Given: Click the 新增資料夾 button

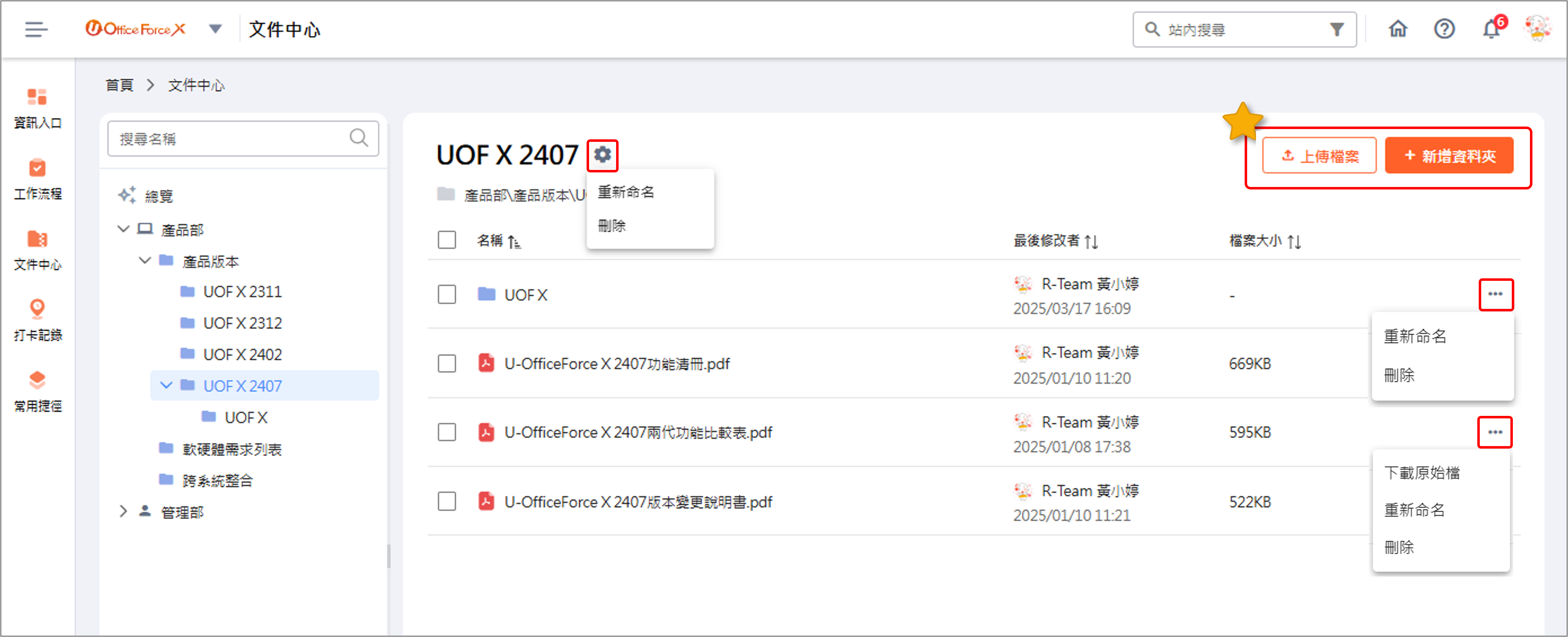Looking at the screenshot, I should pos(1449,156).
